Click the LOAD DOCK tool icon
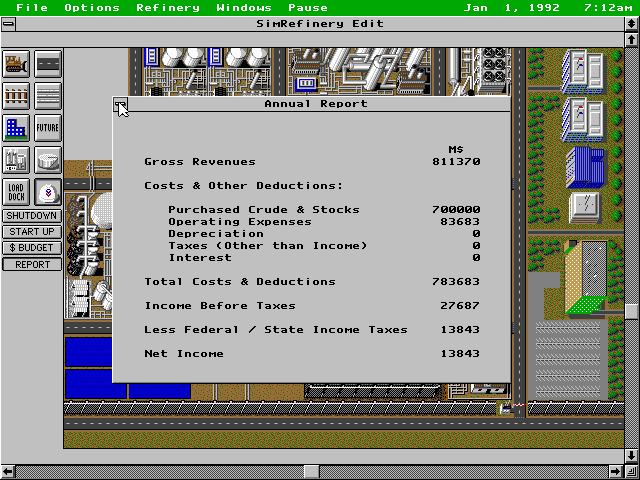Screen dimensions: 640x480 point(16,192)
